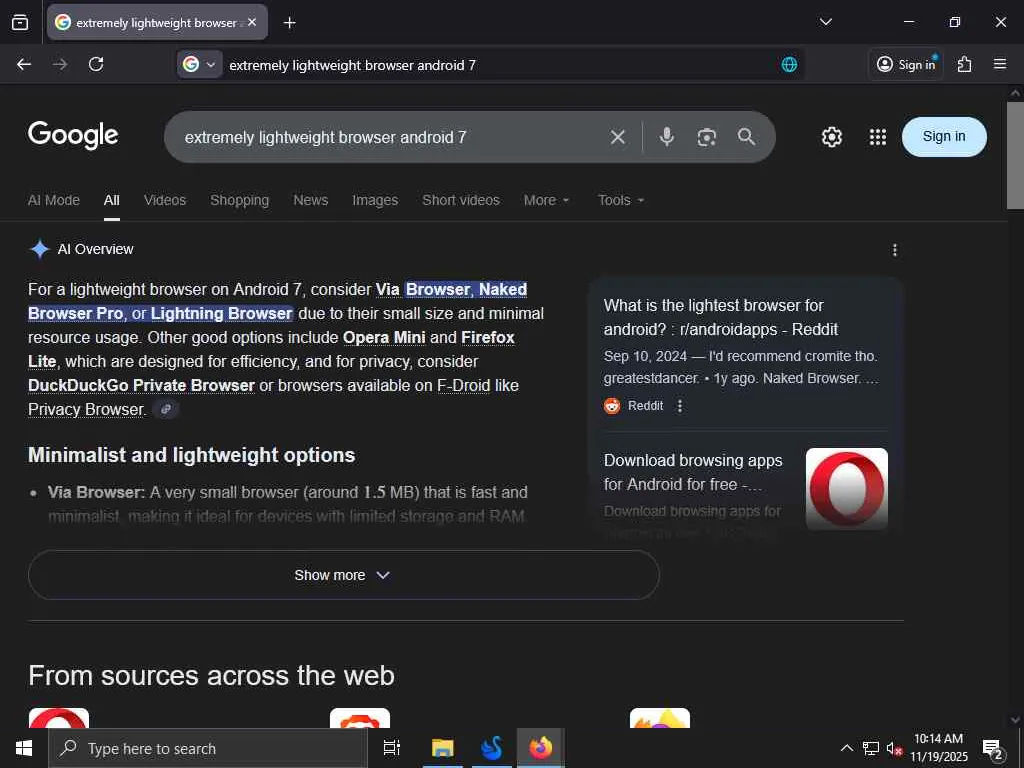Go back to the previous page

(24, 64)
